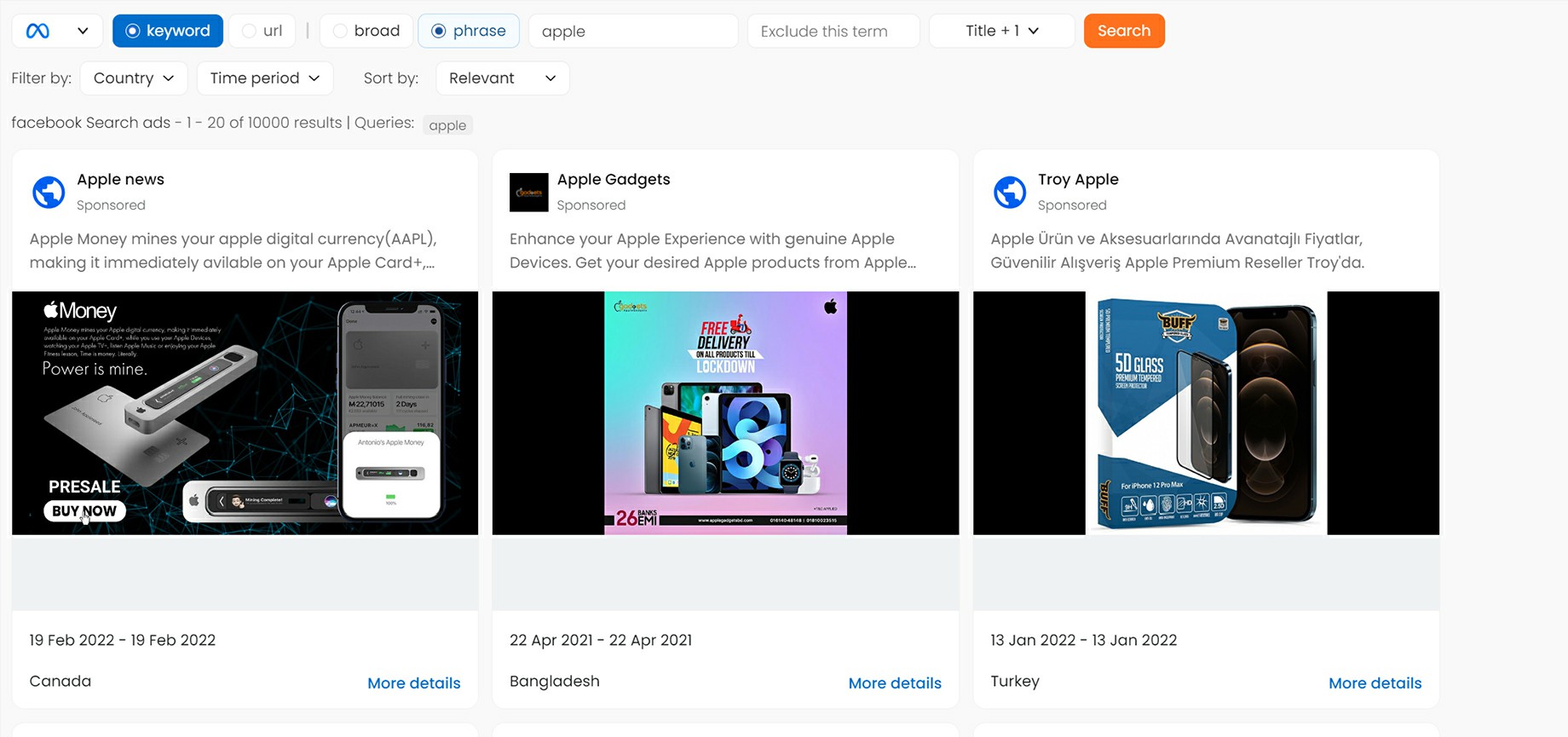Click the Enhance your Apple Experience description

tap(713, 250)
